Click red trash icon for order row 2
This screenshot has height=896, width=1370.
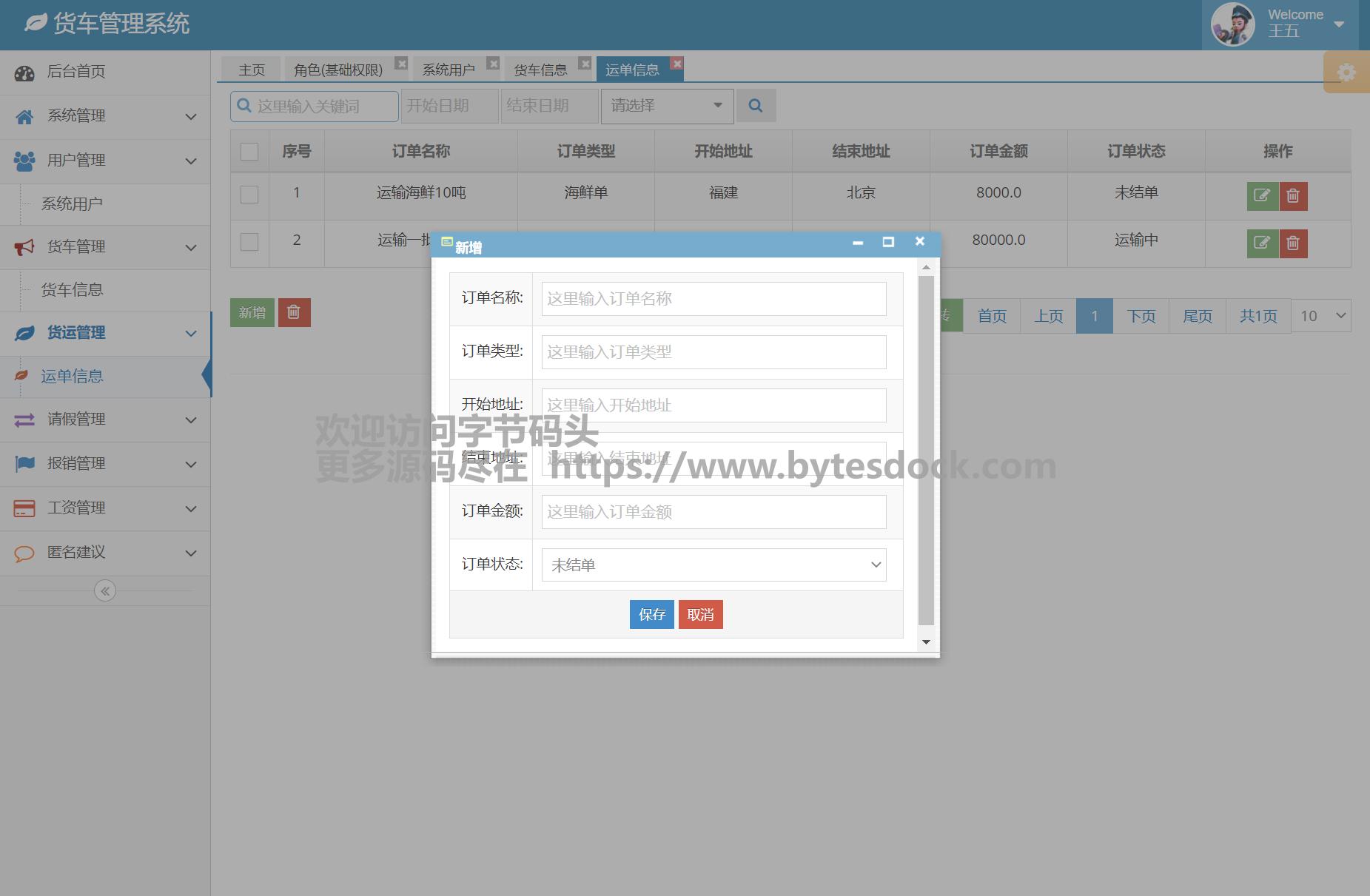click(x=1293, y=243)
